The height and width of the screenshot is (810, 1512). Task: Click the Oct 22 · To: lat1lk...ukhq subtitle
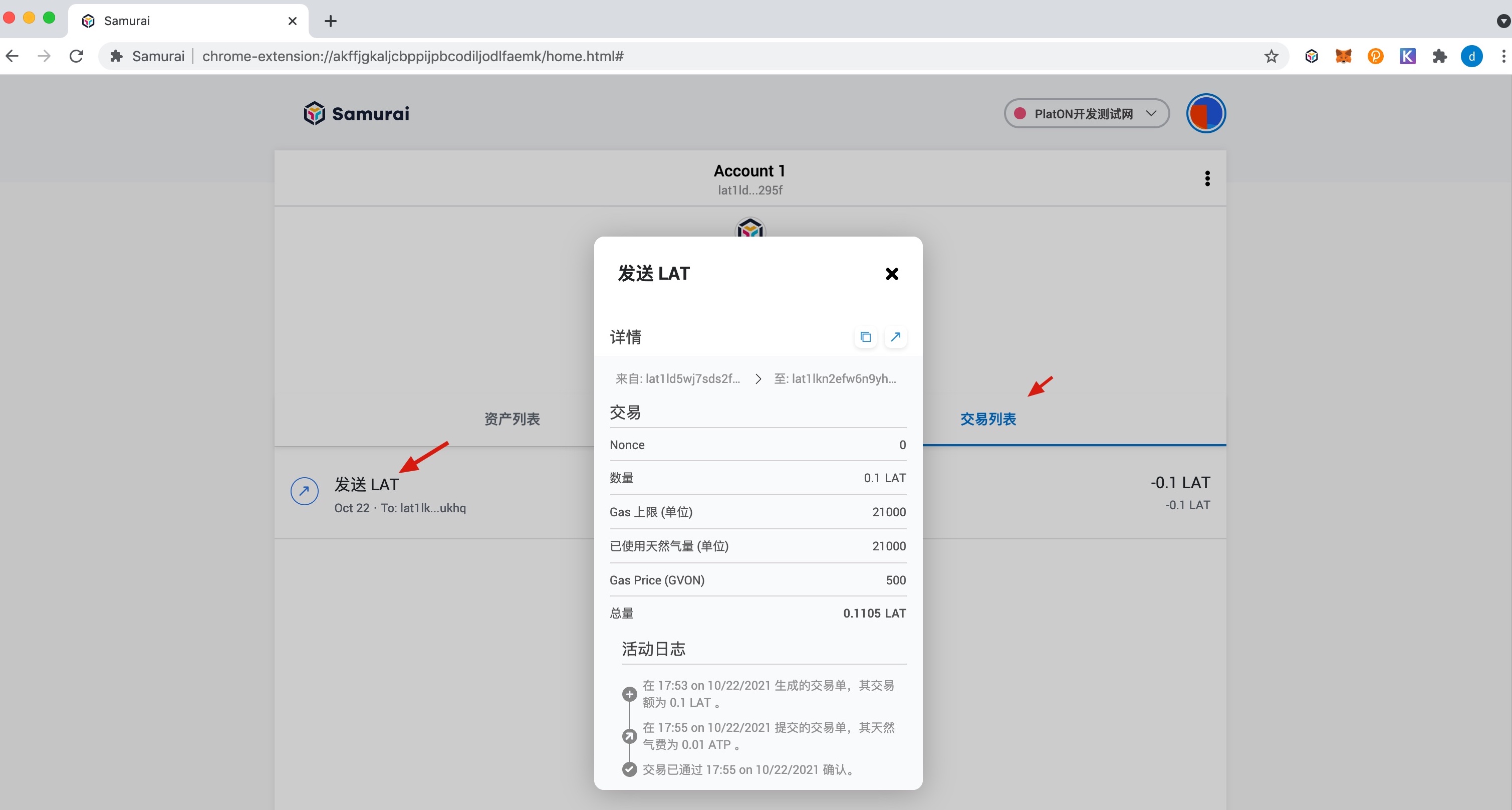pyautogui.click(x=400, y=508)
